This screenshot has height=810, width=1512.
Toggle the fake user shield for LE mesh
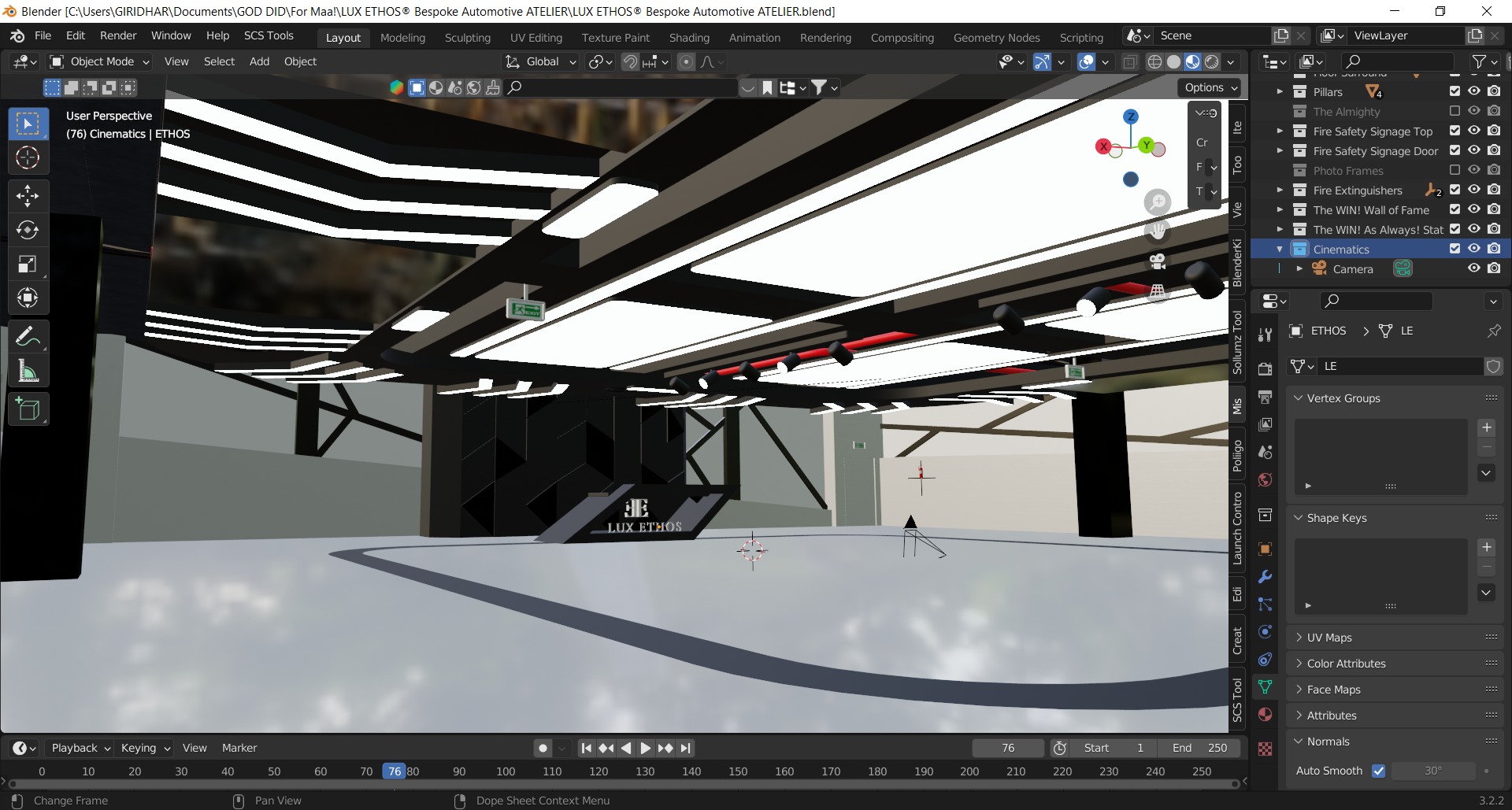click(x=1493, y=366)
